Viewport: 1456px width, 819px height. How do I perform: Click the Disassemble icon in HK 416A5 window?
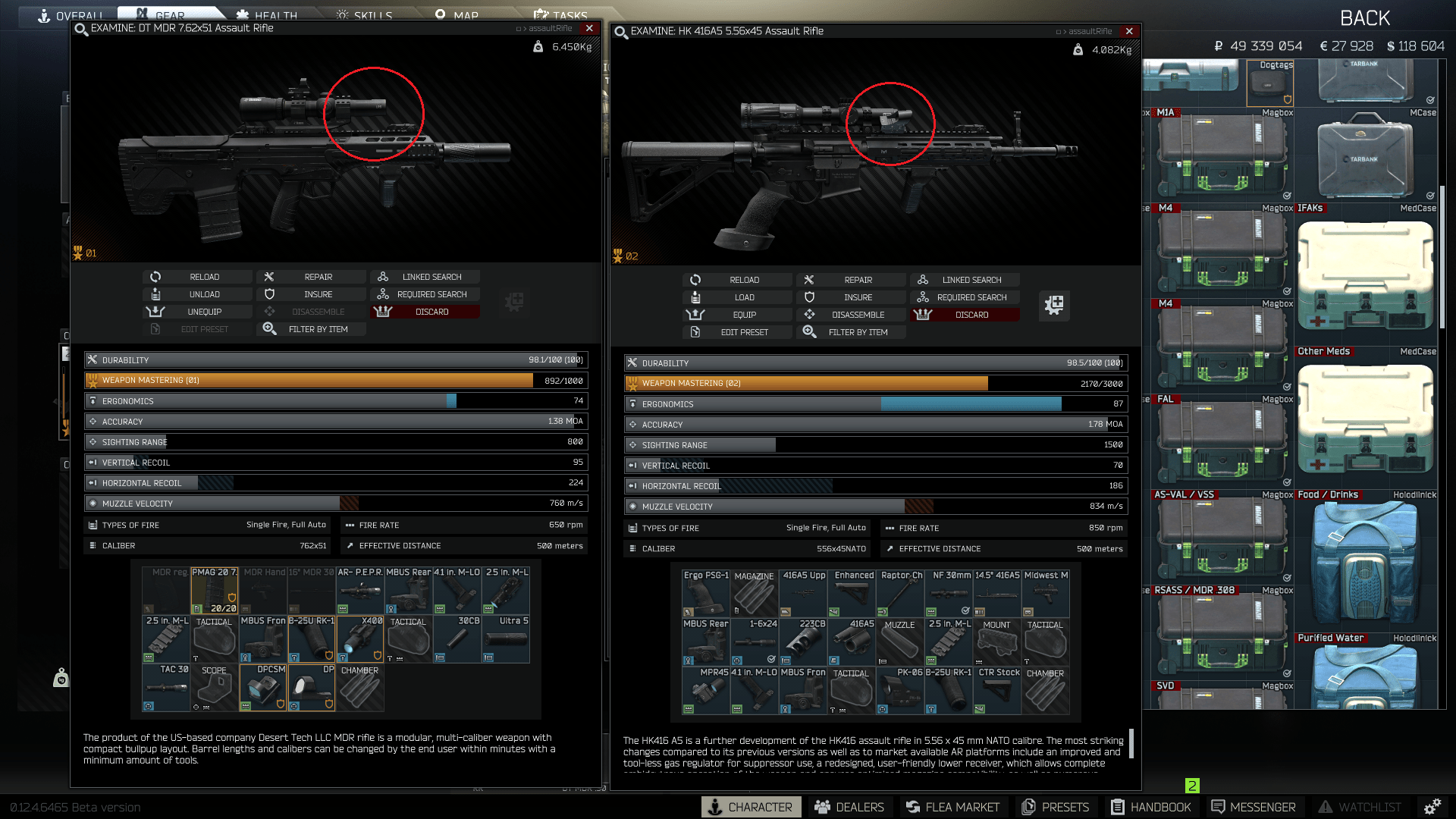pyautogui.click(x=809, y=314)
